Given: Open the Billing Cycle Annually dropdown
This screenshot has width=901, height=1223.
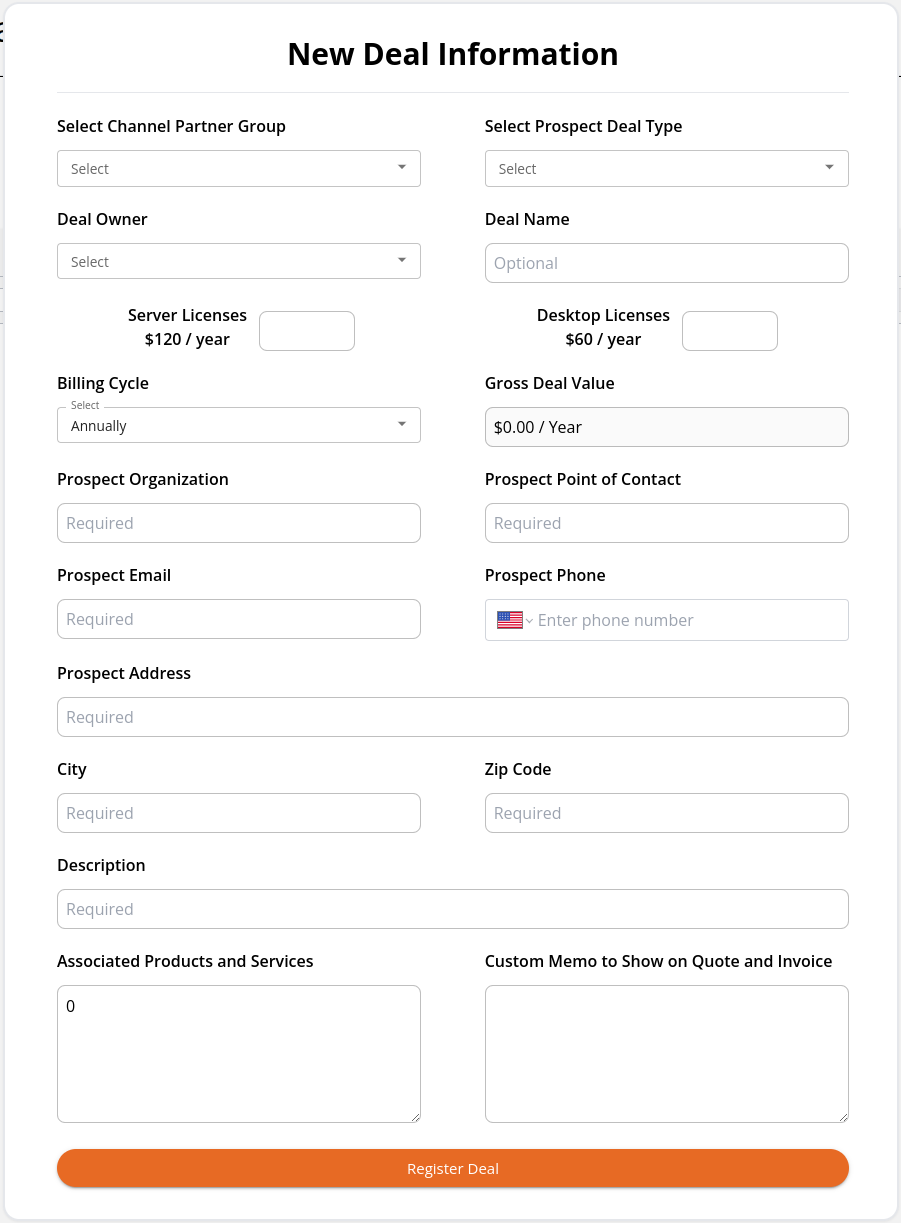Looking at the screenshot, I should [x=239, y=425].
